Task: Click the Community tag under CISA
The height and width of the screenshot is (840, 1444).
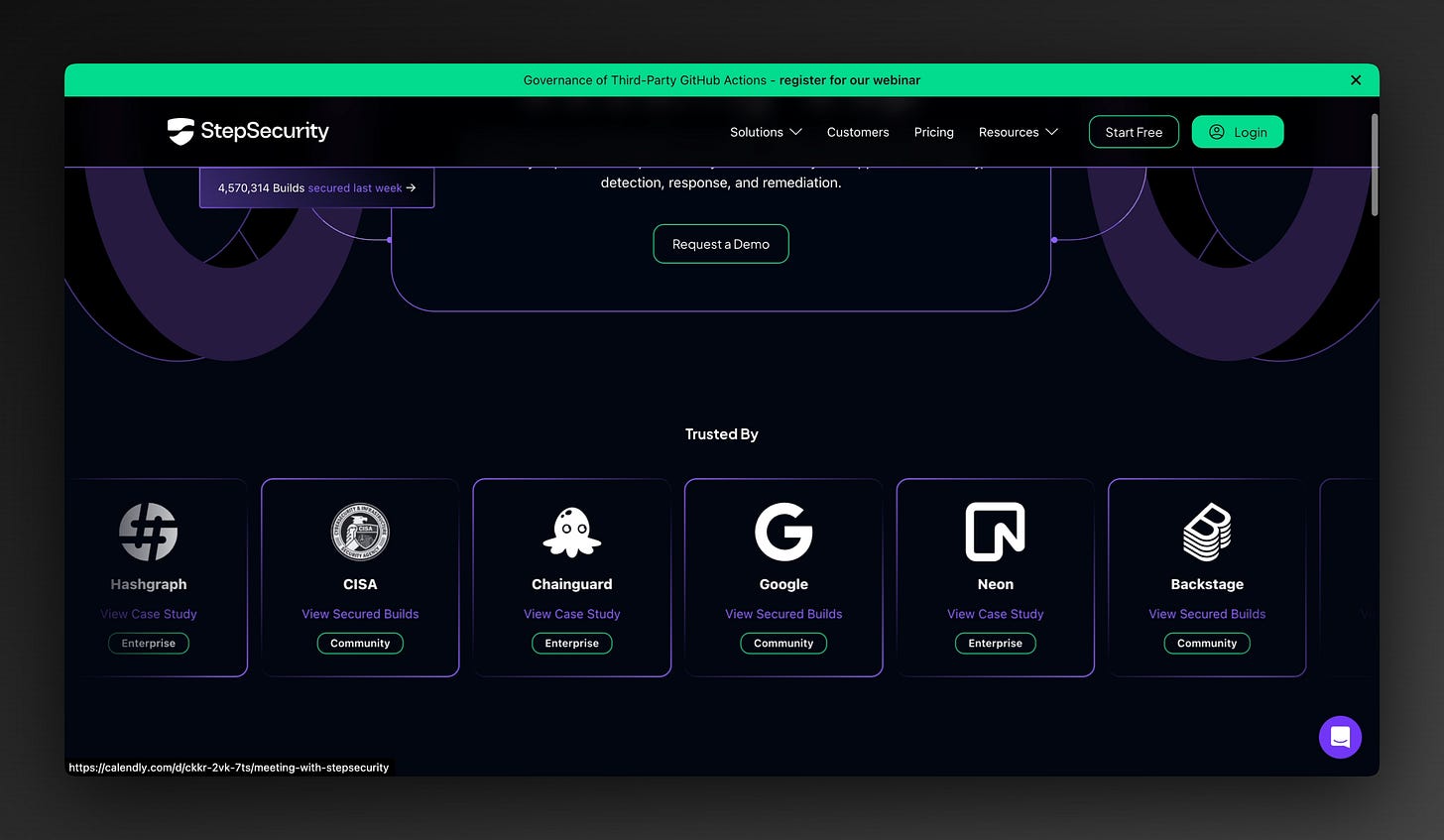Action: [x=360, y=644]
